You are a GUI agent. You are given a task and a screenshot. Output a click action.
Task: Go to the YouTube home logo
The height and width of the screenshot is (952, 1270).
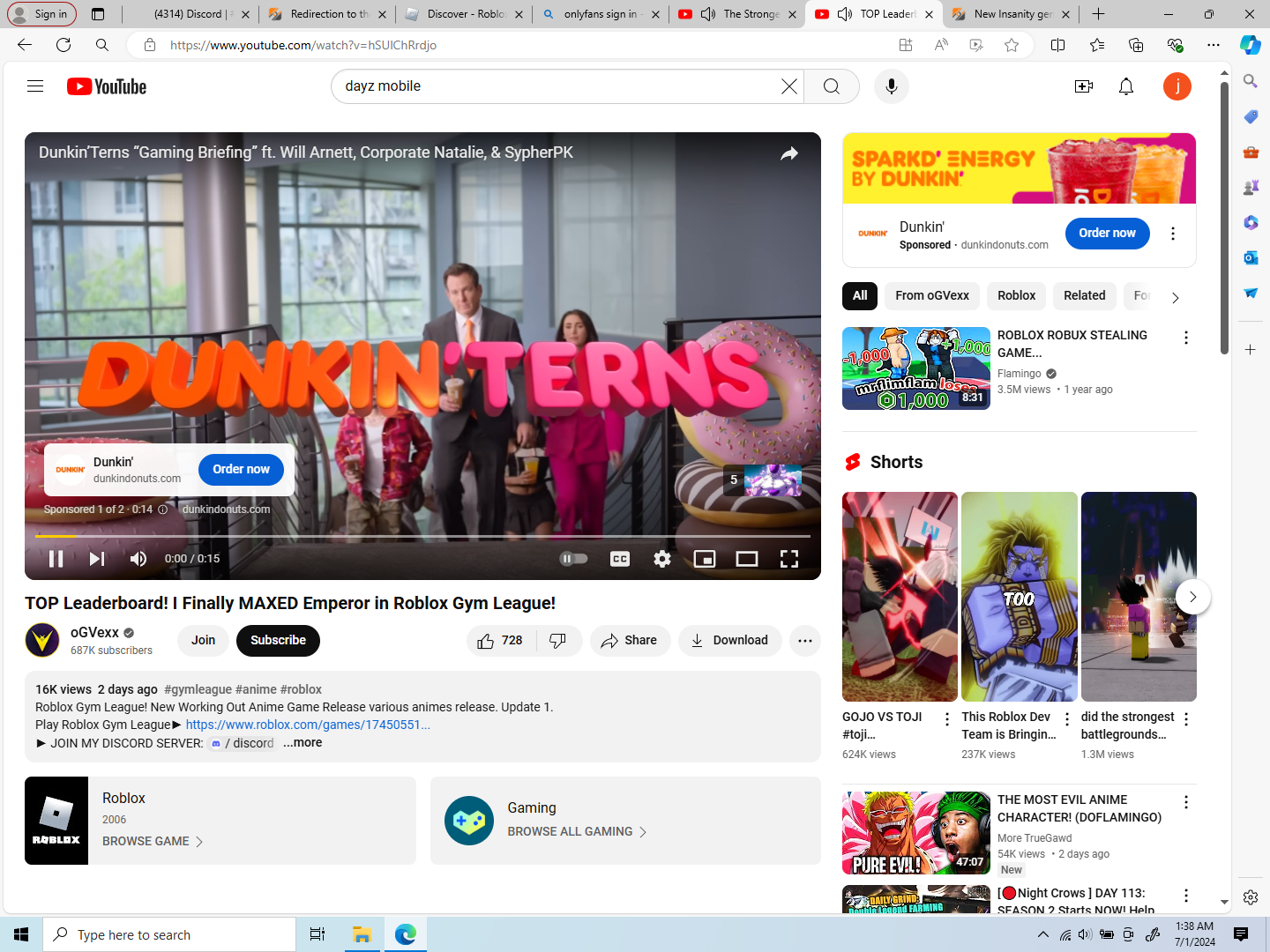[x=107, y=86]
